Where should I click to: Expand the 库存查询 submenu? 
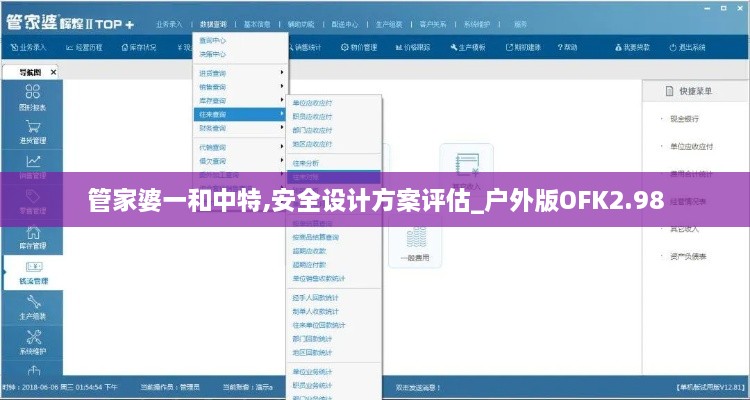[240, 101]
